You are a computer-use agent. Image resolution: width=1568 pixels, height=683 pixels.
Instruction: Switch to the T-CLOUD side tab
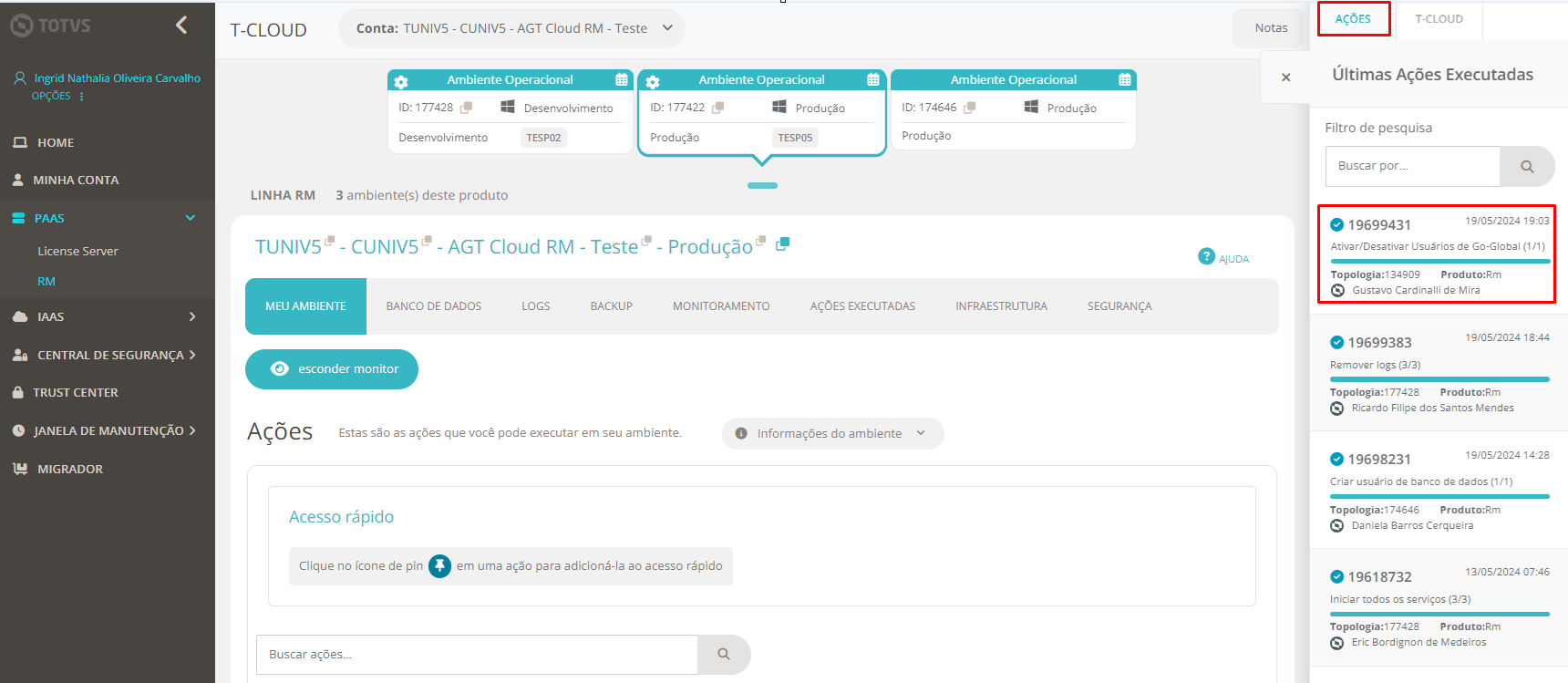[1439, 19]
